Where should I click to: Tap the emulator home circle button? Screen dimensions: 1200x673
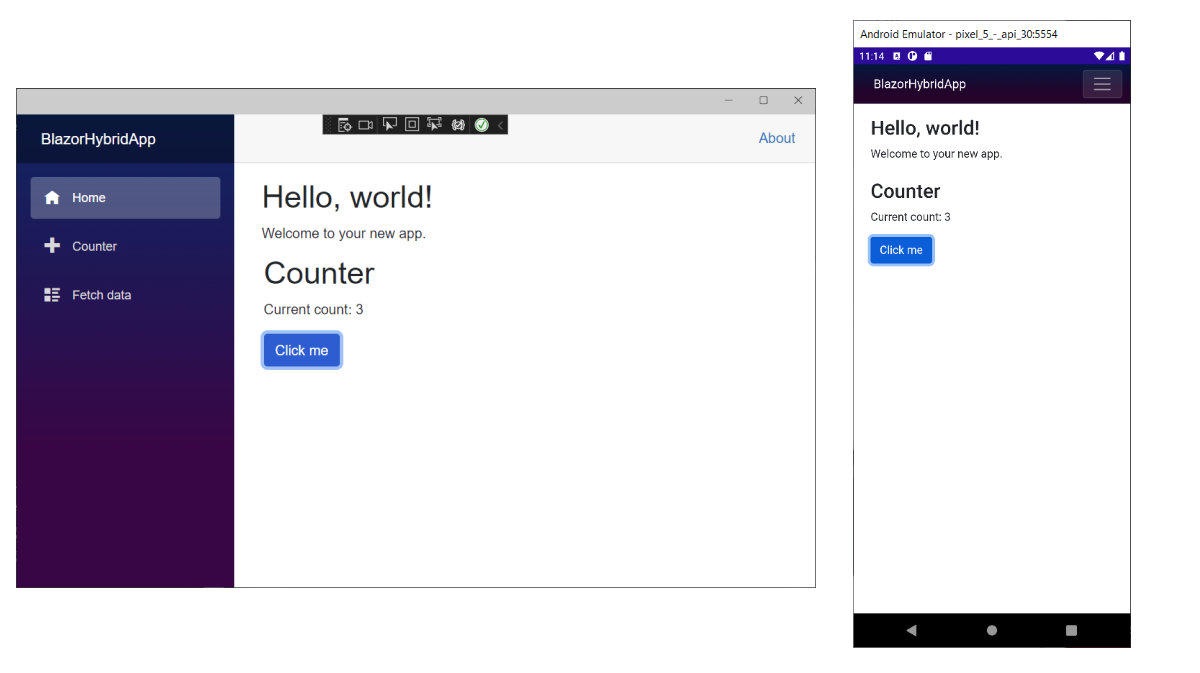click(991, 630)
